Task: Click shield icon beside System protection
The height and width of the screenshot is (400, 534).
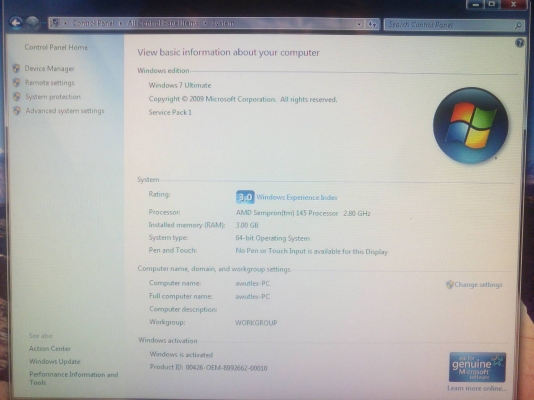Action: pos(16,97)
